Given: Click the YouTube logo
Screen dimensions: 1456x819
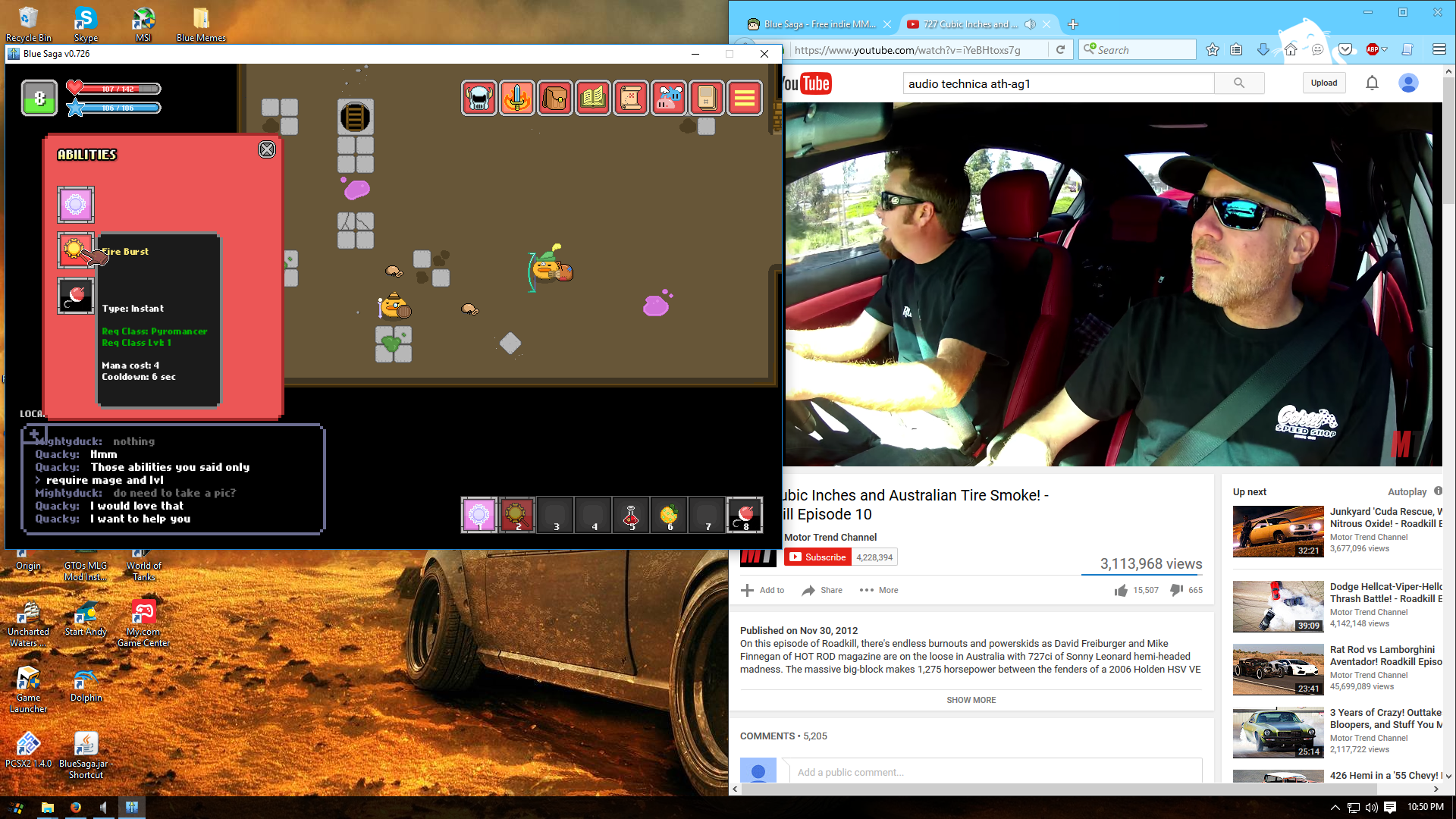Looking at the screenshot, I should click(807, 83).
